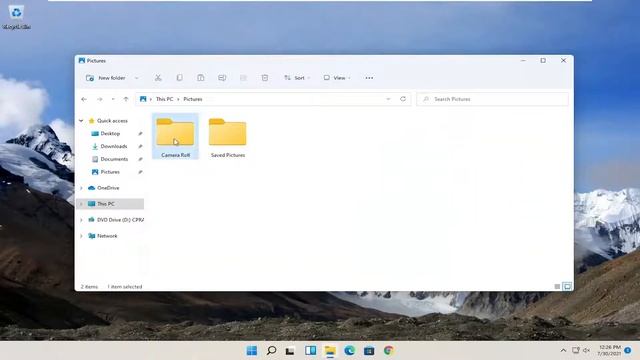Screen dimensions: 640x360
Task: Click the Forward navigation arrow
Action: coord(100,99)
